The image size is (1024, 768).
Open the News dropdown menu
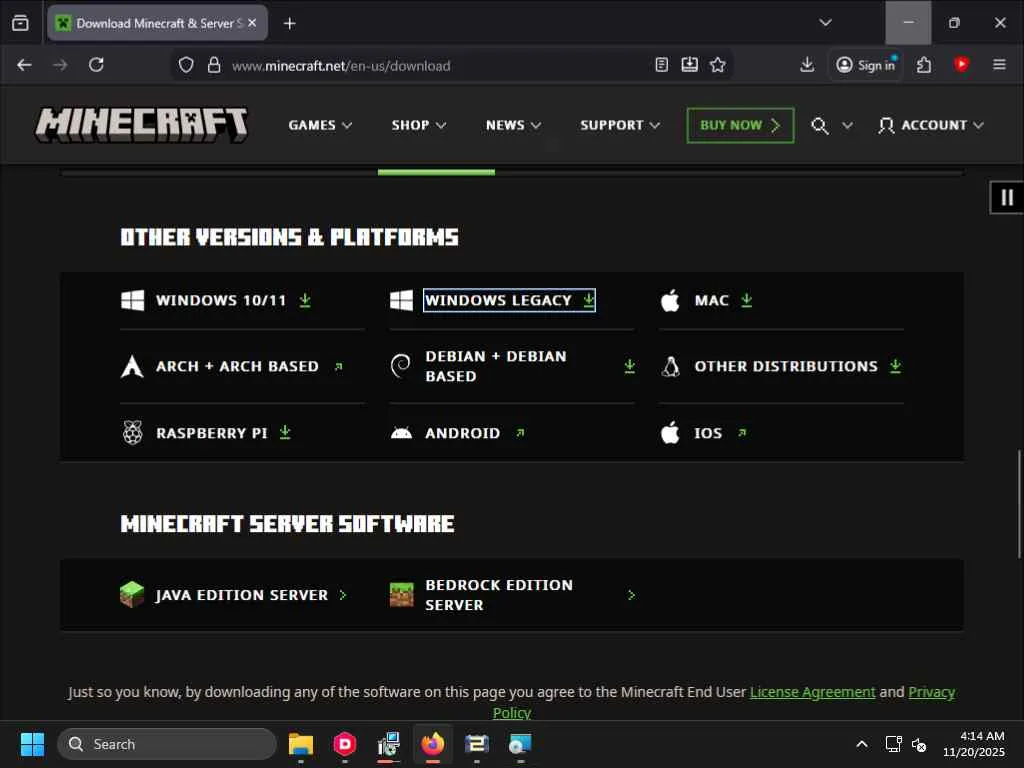click(513, 125)
